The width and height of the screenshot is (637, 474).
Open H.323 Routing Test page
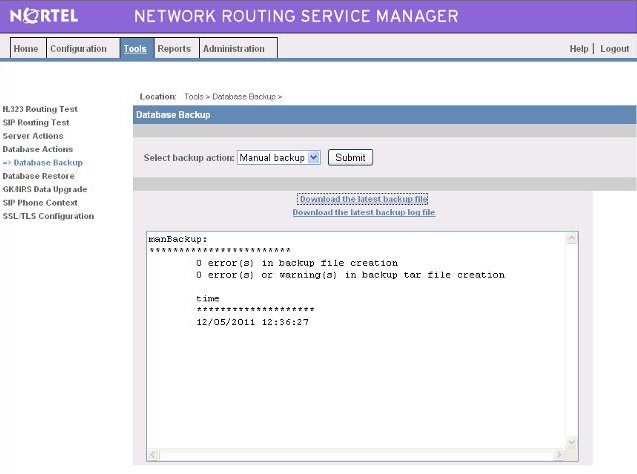[40, 109]
